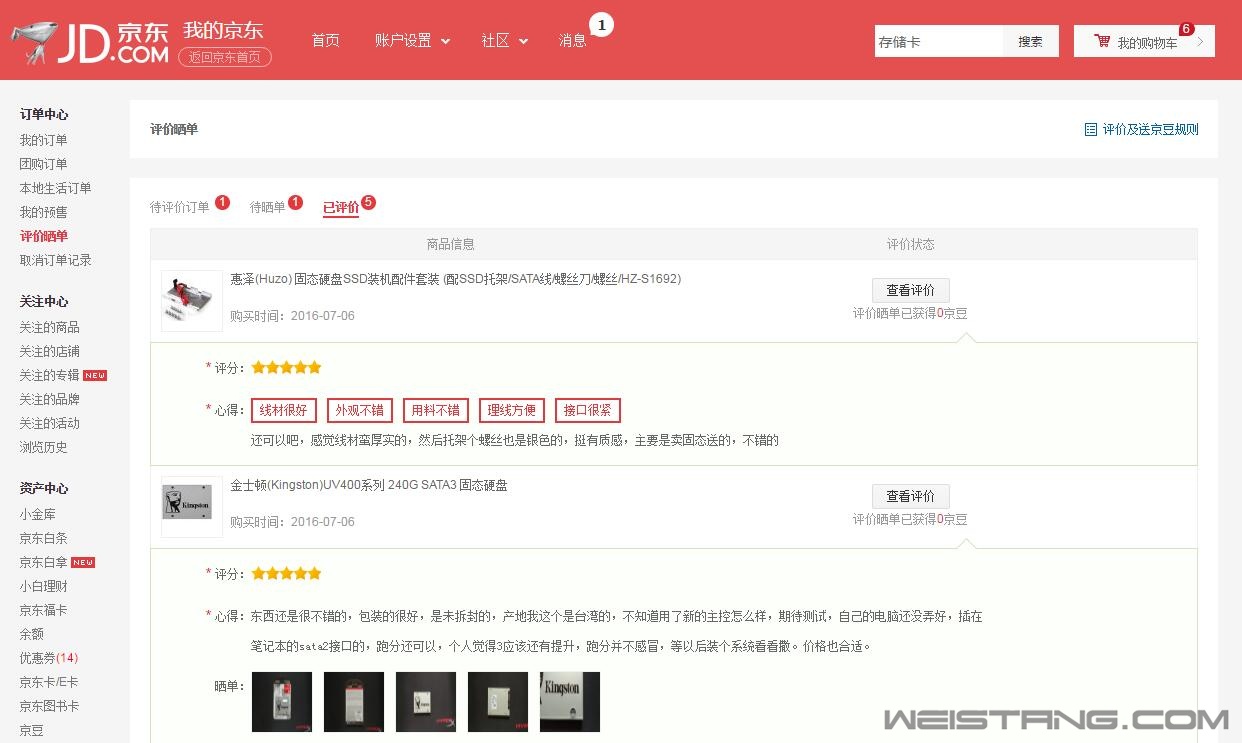Open 小金库 in the sidebar
1242x743 pixels.
pos(38,514)
